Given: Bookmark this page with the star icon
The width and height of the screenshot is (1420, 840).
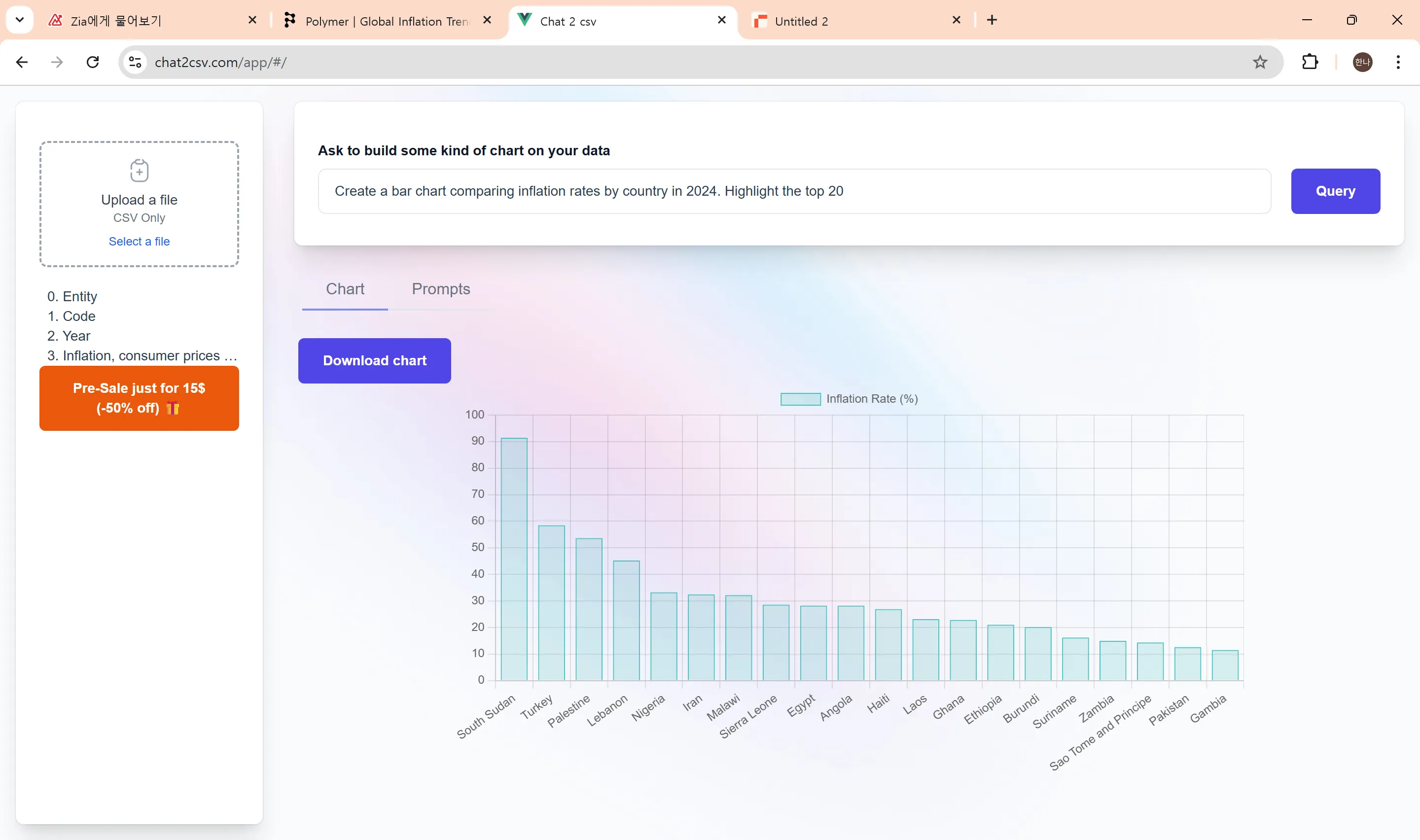Looking at the screenshot, I should (x=1260, y=62).
